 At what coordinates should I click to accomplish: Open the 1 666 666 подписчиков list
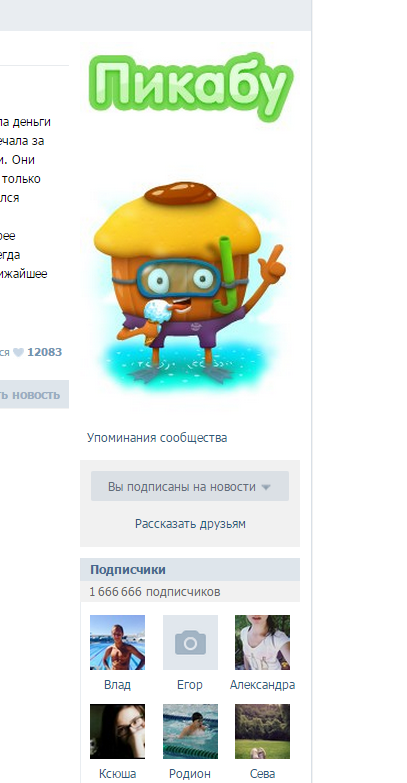coord(155,592)
